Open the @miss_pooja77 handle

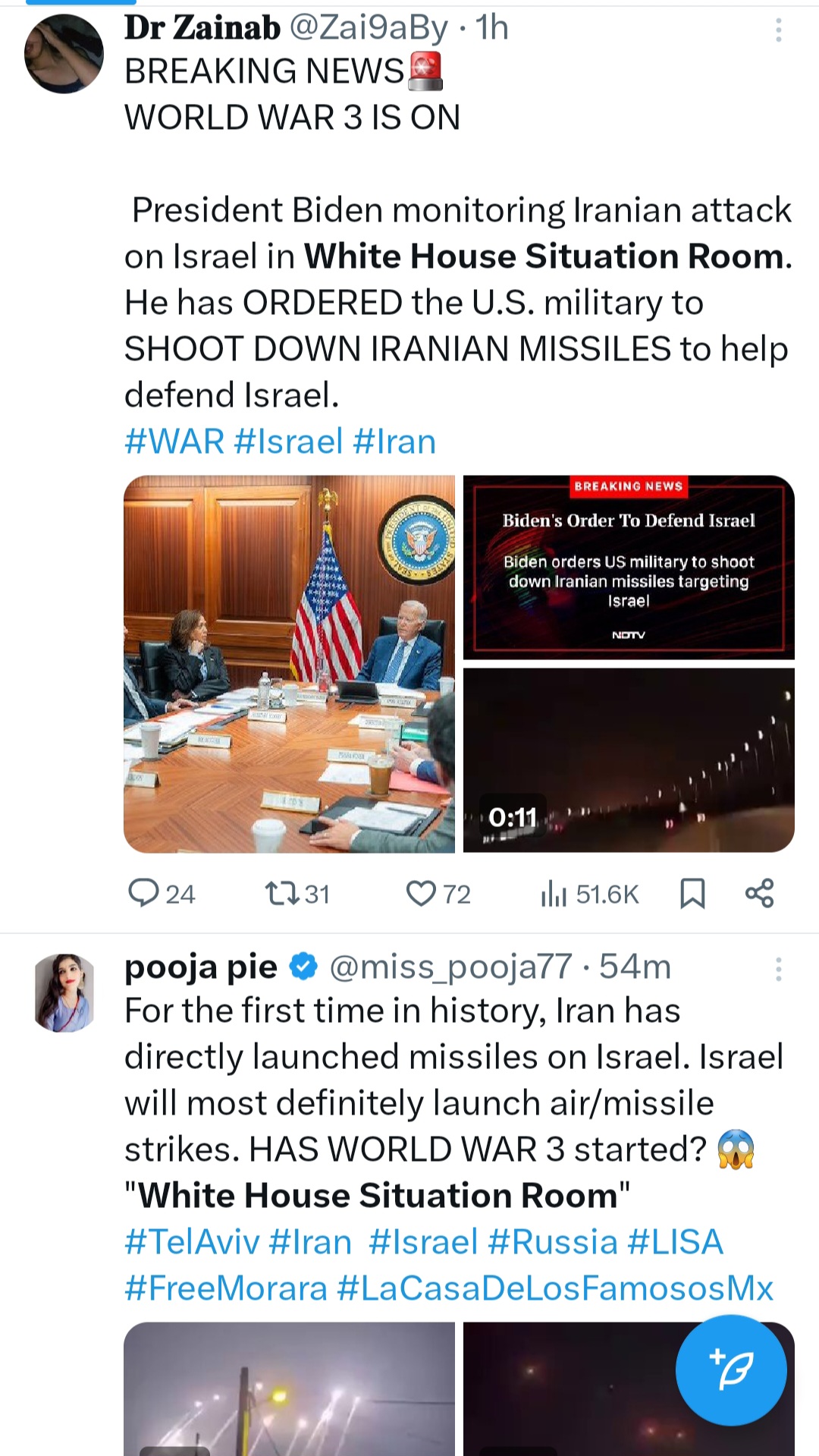coord(450,967)
